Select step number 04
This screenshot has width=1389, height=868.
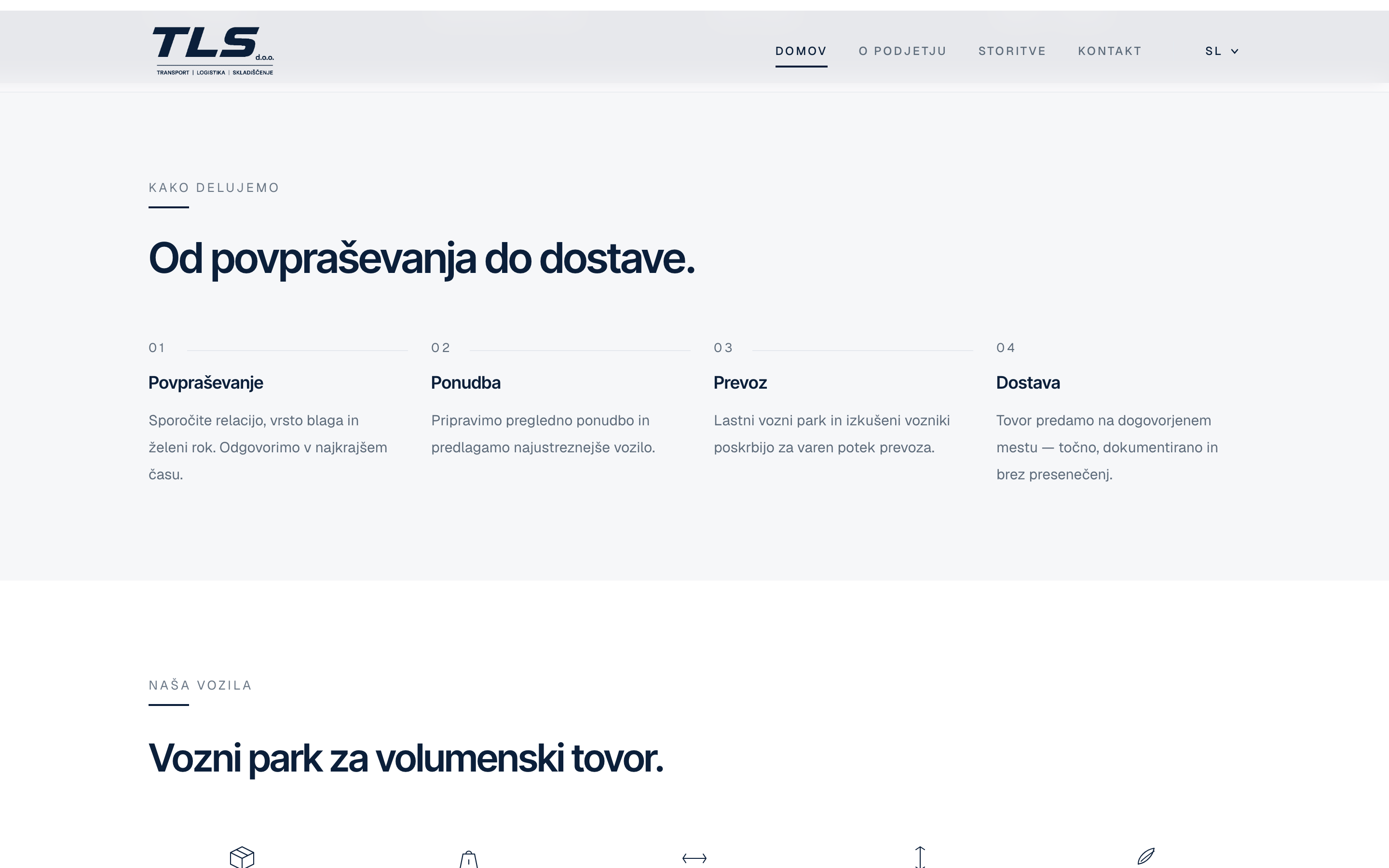click(x=1006, y=348)
